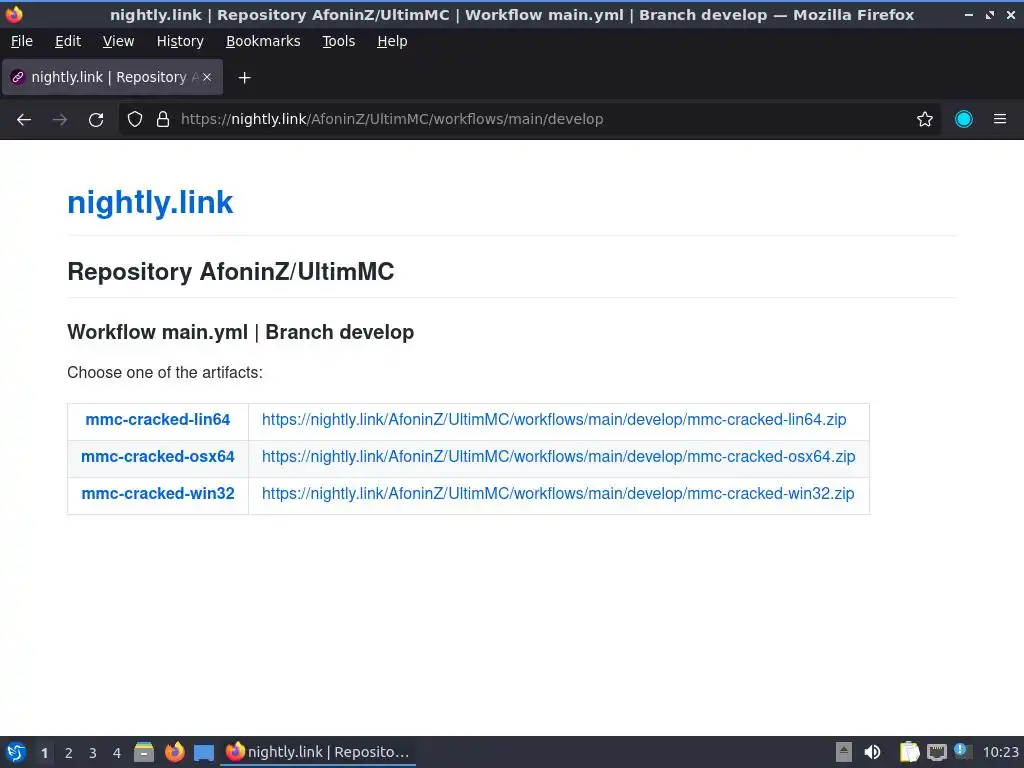Image resolution: width=1024 pixels, height=768 pixels.
Task: Open the mmc-cracked-win32 artifact link
Action: 157,493
